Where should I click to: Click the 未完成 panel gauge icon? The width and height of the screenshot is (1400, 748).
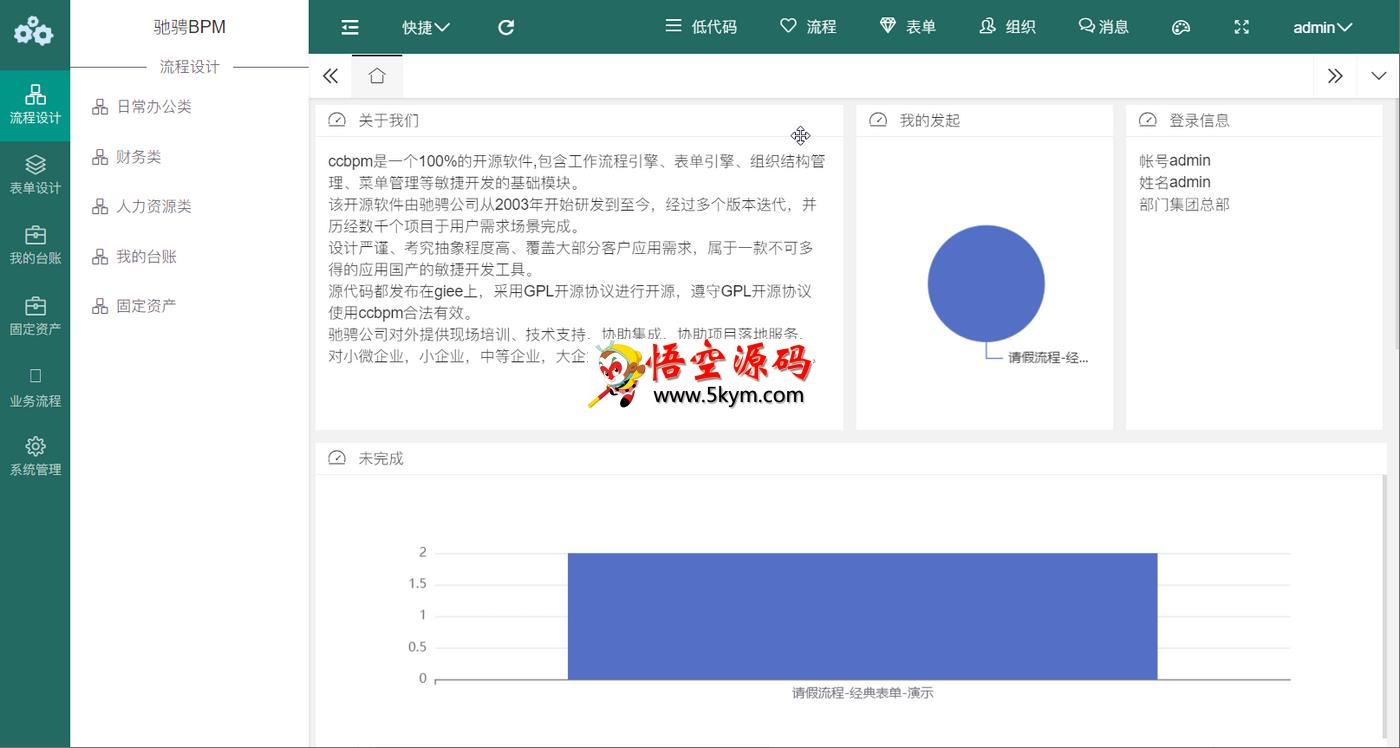(x=337, y=458)
